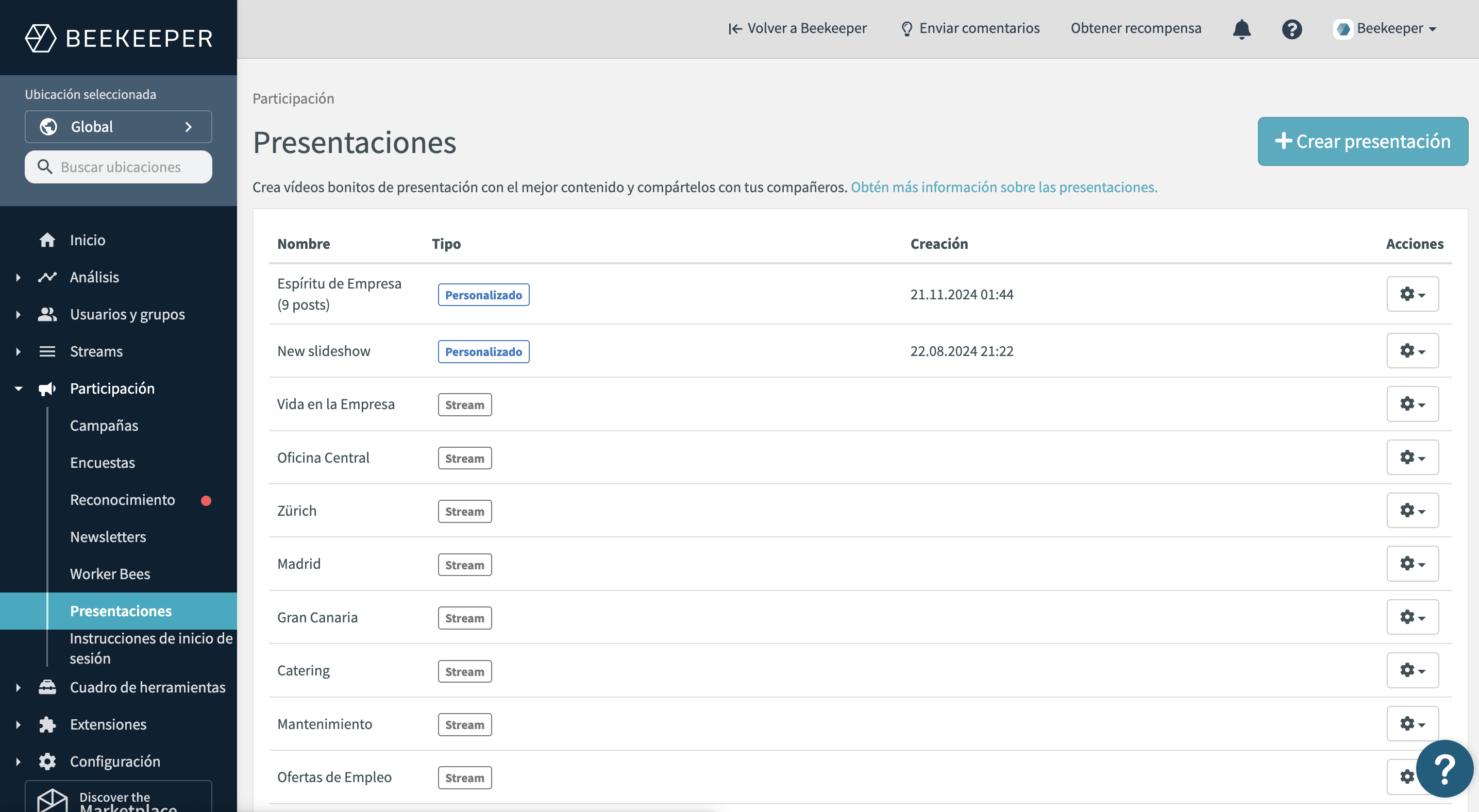Expand the Extensiones menu arrow
Viewport: 1479px width, 812px height.
[x=19, y=725]
